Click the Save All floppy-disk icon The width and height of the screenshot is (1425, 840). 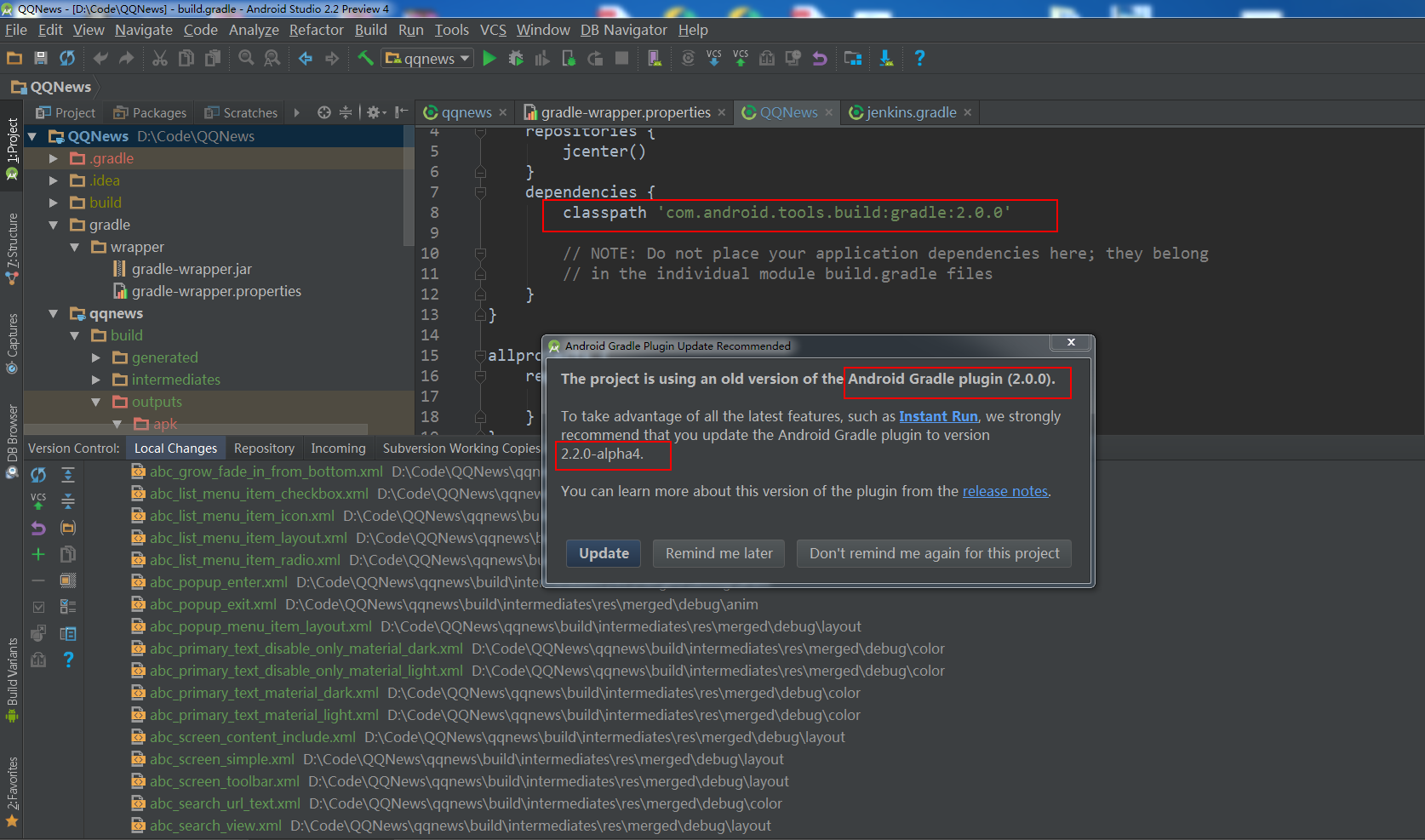coord(41,58)
